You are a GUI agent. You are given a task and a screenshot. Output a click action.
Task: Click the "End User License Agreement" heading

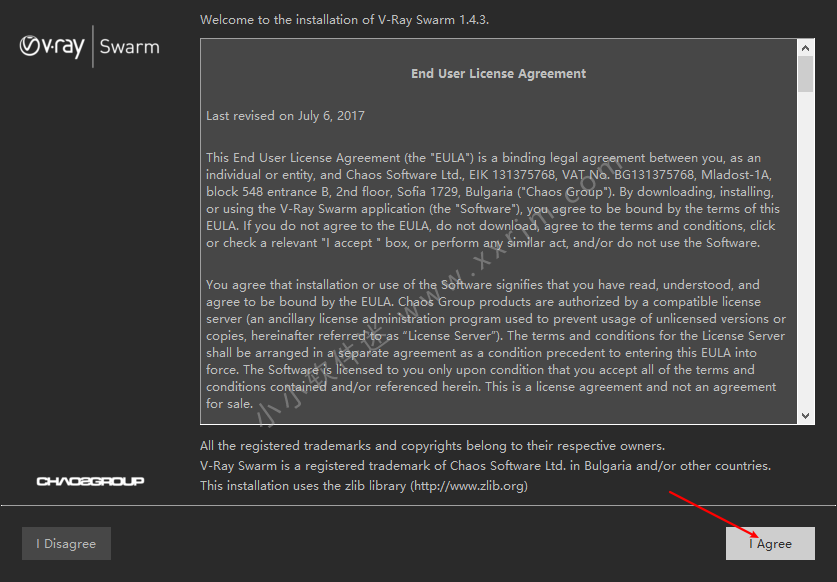click(x=499, y=74)
